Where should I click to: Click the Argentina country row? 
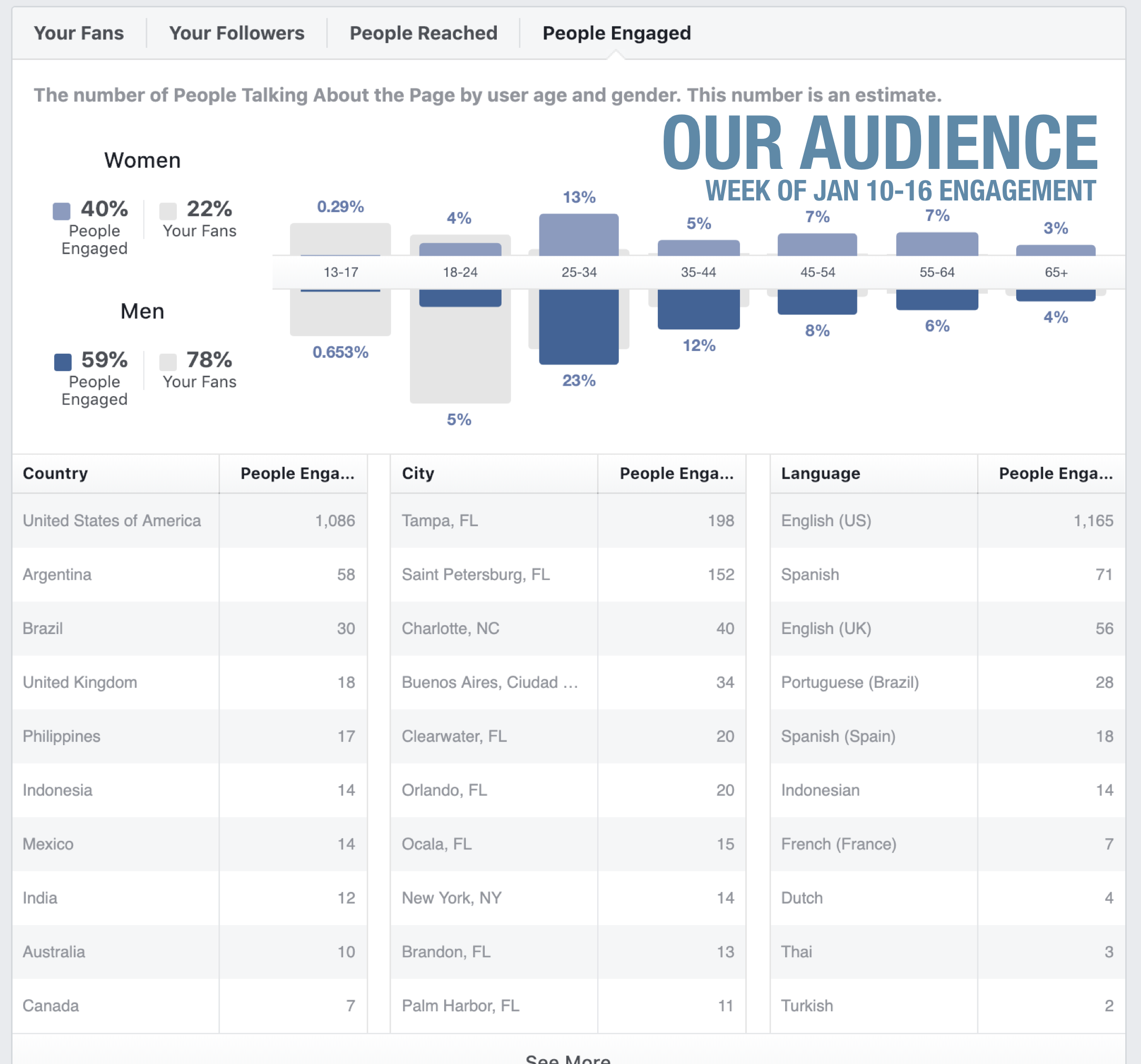[189, 575]
